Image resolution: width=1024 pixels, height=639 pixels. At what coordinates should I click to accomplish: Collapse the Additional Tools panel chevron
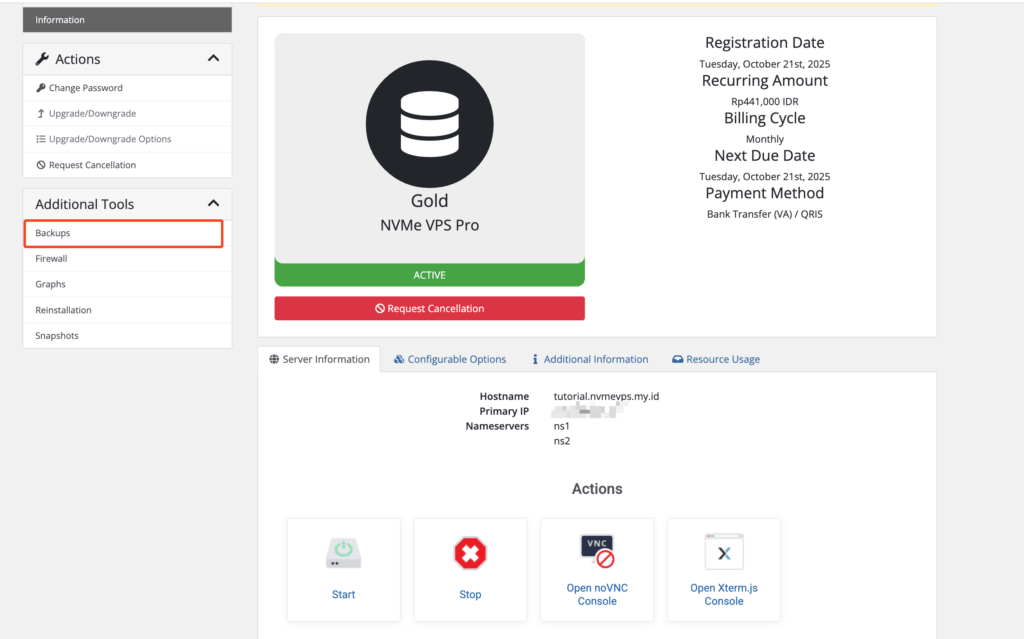[213, 204]
